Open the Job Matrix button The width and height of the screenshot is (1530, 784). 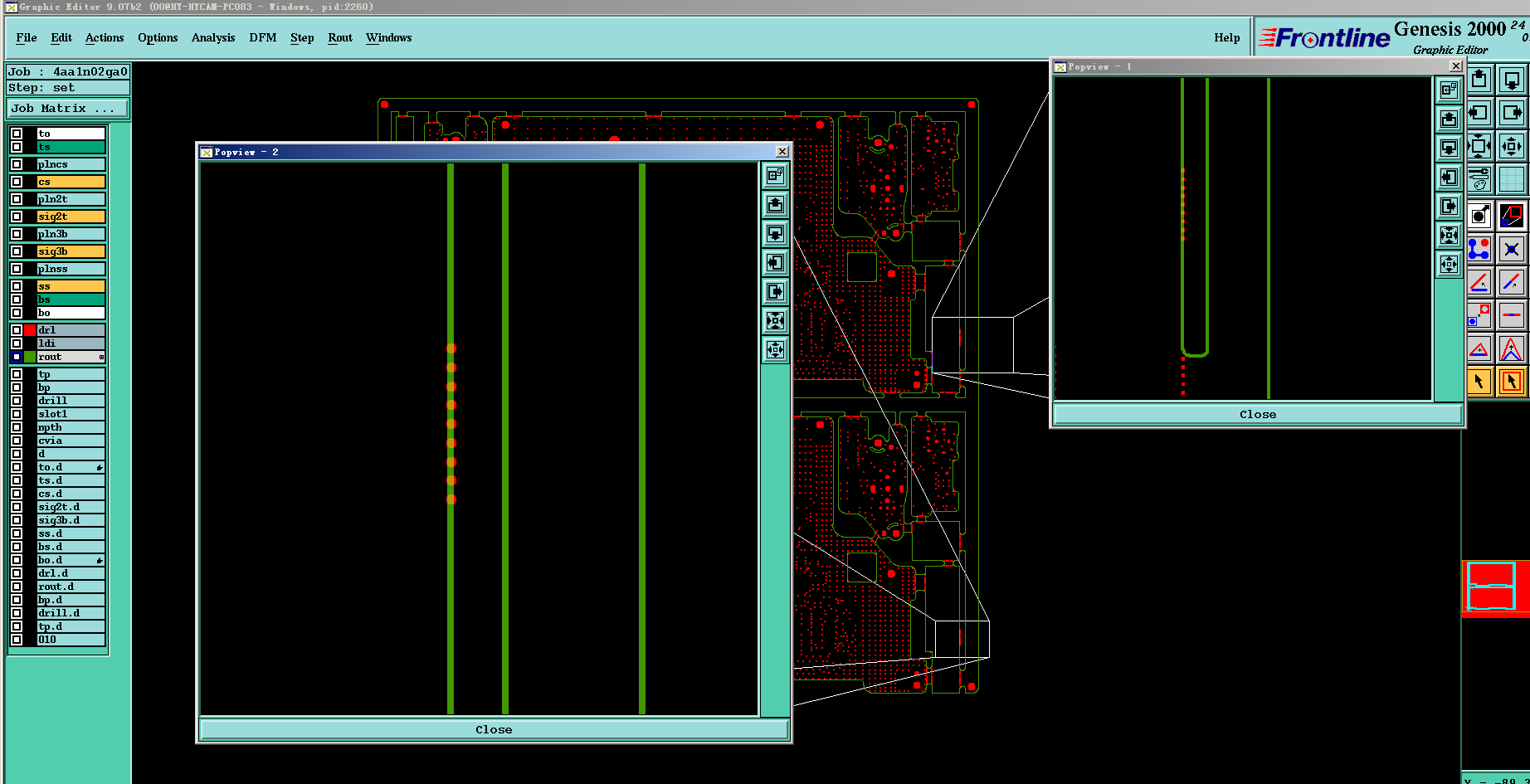point(68,109)
